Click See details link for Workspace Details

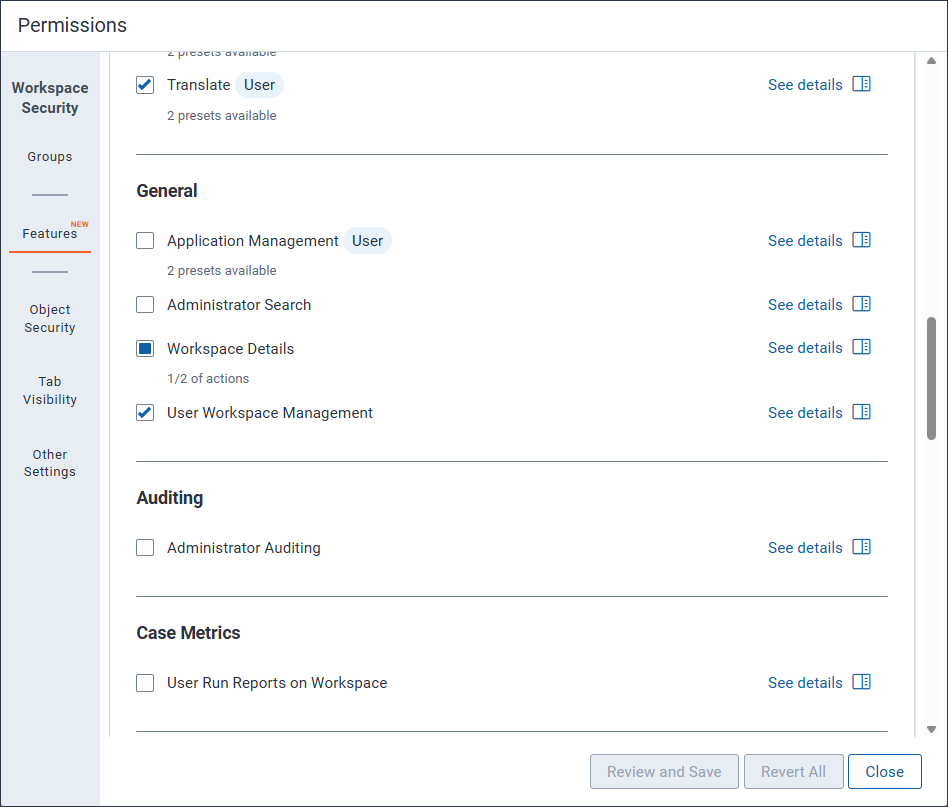[x=805, y=348]
